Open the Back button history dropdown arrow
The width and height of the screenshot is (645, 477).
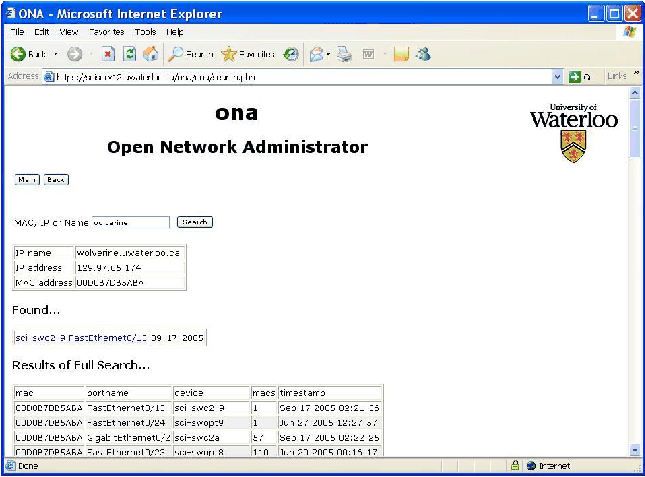point(55,54)
